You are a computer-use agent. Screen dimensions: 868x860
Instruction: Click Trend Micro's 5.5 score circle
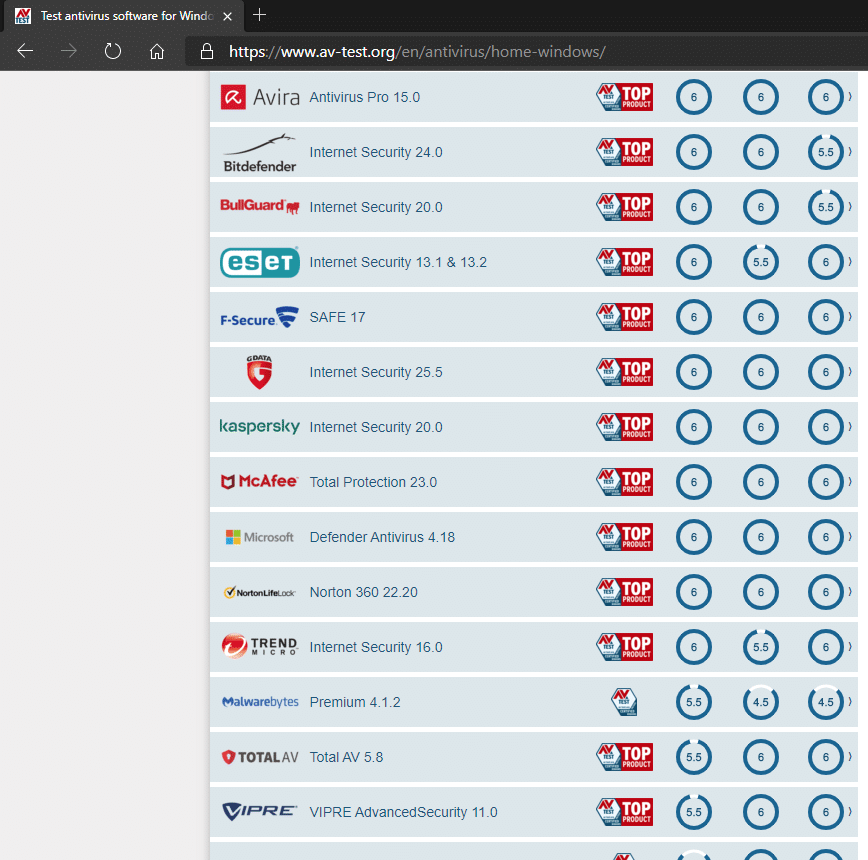pyautogui.click(x=761, y=647)
